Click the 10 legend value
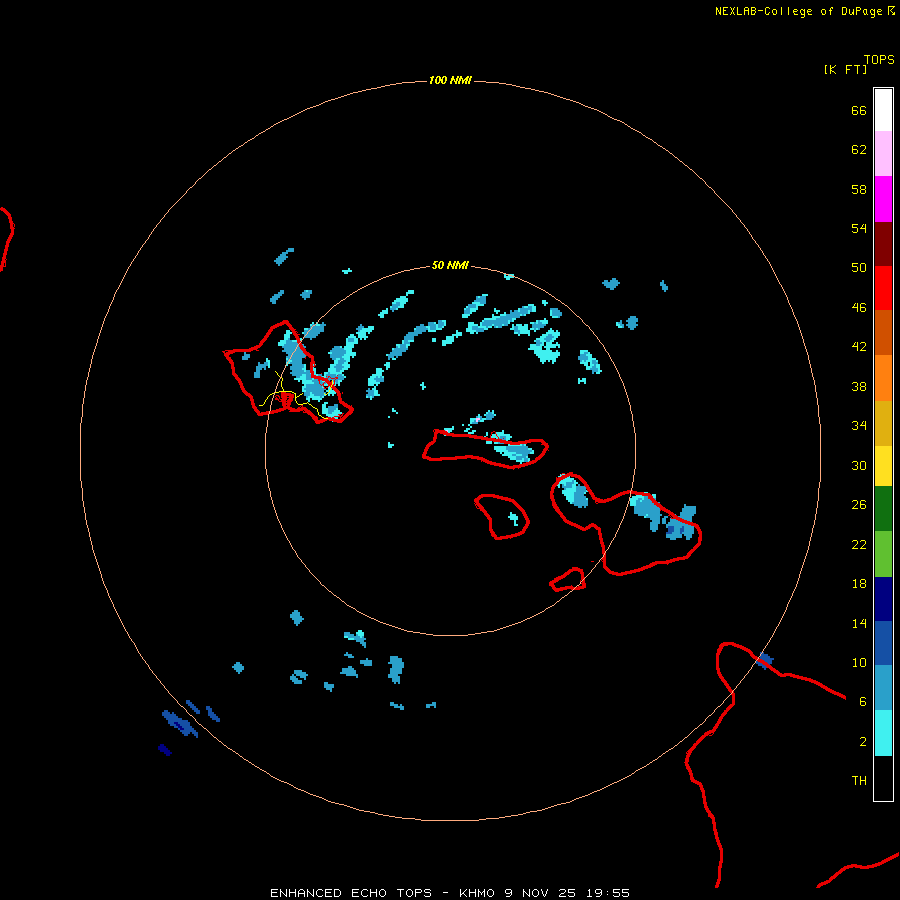 (x=859, y=663)
